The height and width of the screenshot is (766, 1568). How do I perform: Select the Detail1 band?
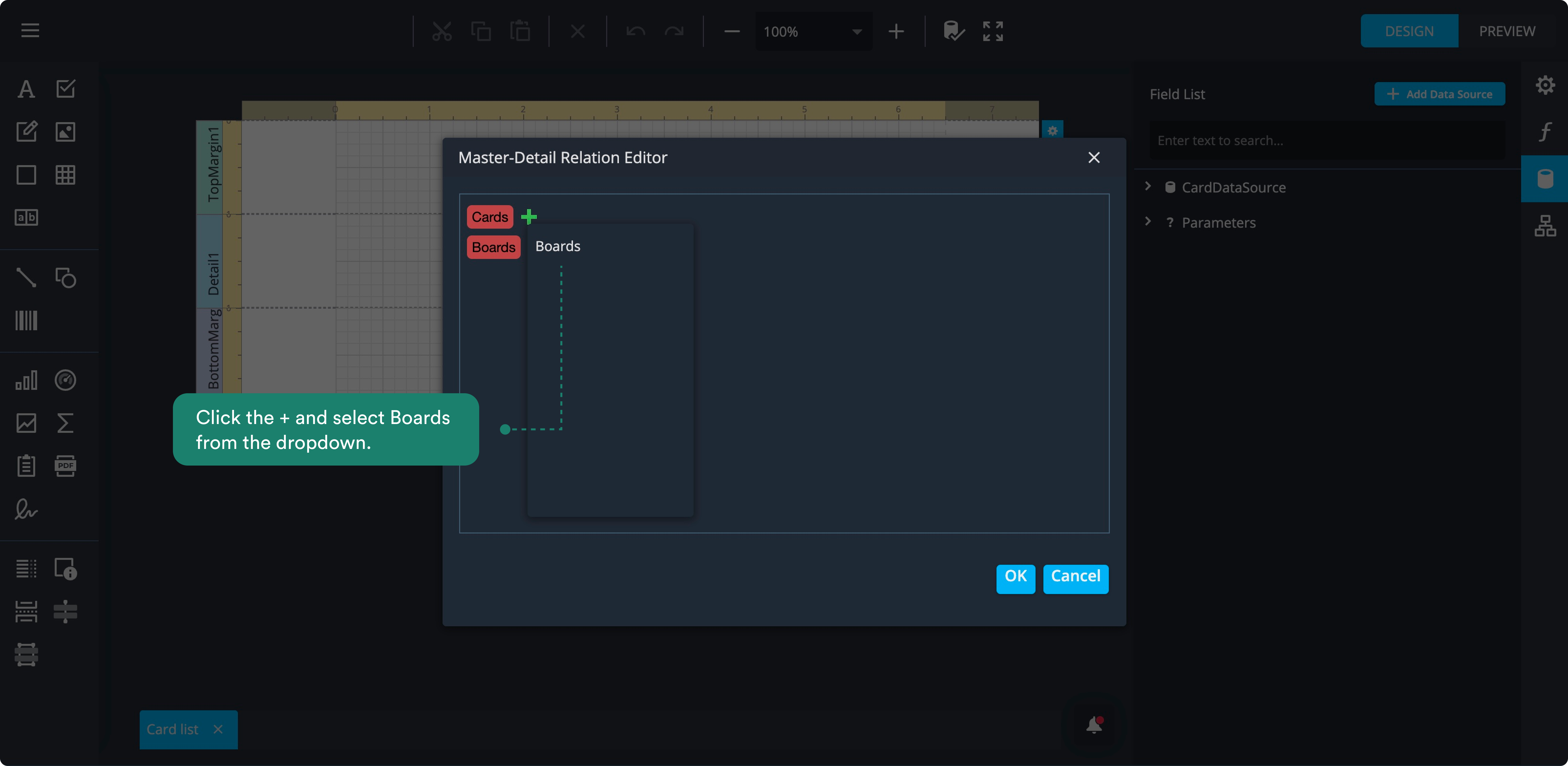click(209, 261)
